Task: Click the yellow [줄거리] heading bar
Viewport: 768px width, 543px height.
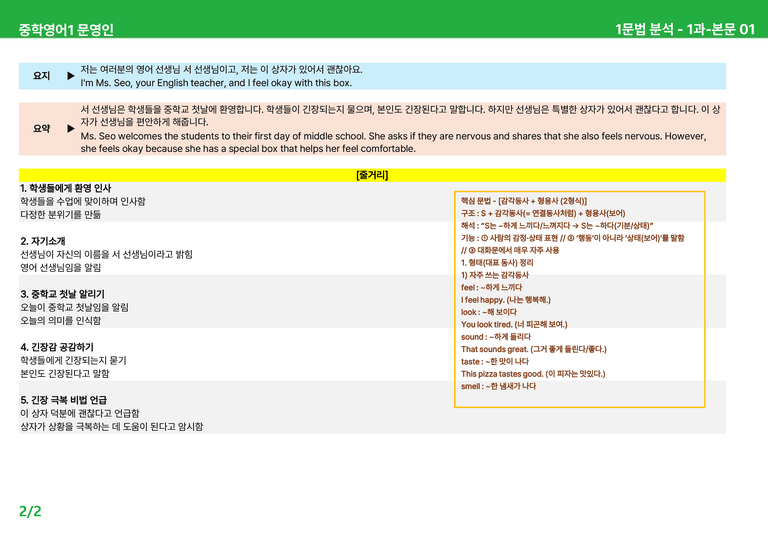Action: coord(372,175)
